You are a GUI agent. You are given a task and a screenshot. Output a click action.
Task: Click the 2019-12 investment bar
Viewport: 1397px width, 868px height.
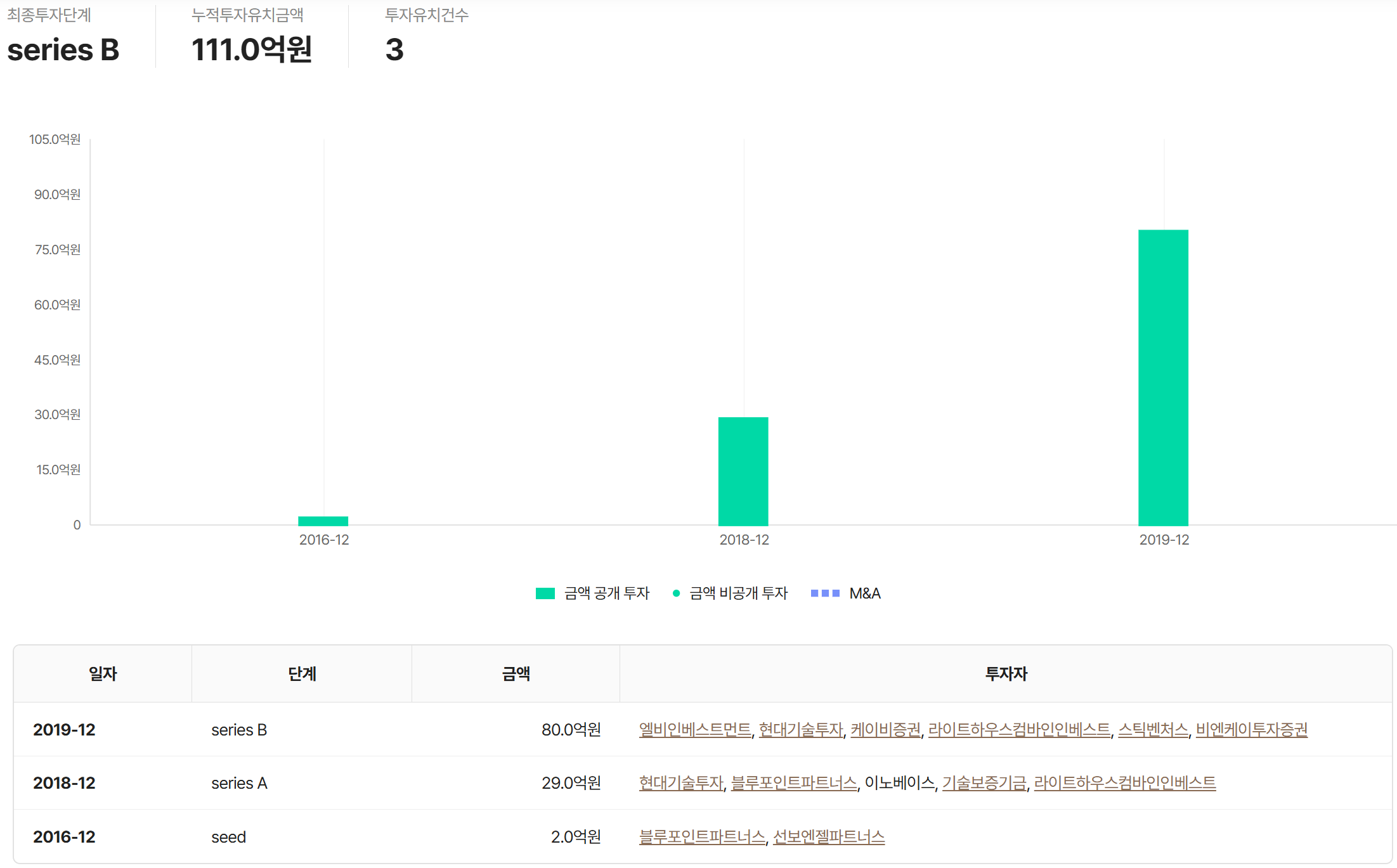tap(1162, 377)
